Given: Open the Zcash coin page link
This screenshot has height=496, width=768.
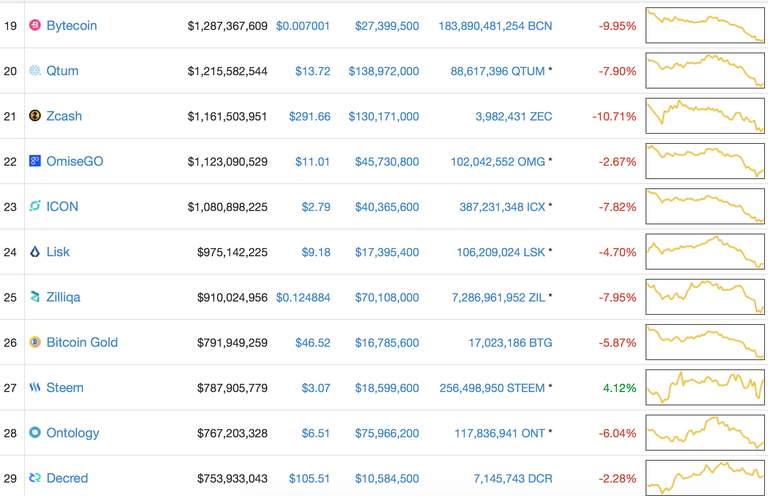Looking at the screenshot, I should 64,116.
